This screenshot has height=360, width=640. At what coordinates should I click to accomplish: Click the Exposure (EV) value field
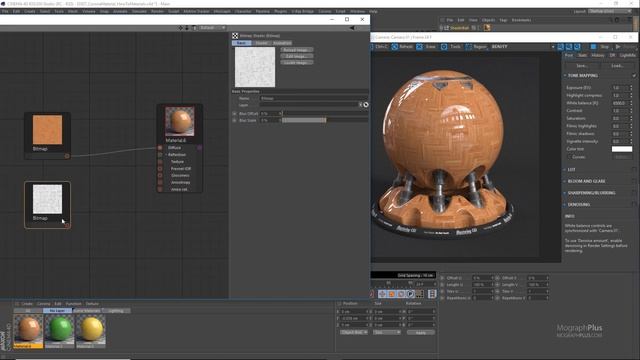tap(620, 88)
